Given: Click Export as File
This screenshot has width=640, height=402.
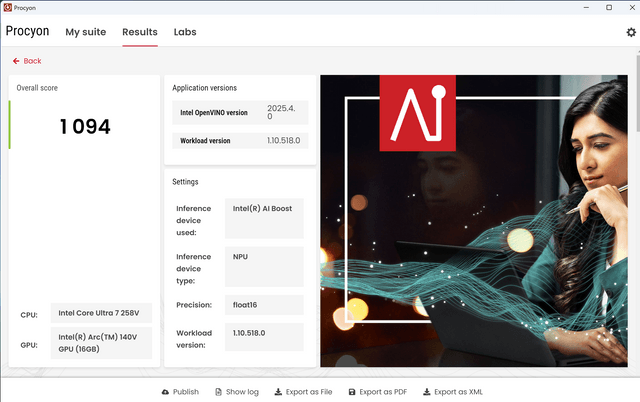Looking at the screenshot, I should coord(303,392).
